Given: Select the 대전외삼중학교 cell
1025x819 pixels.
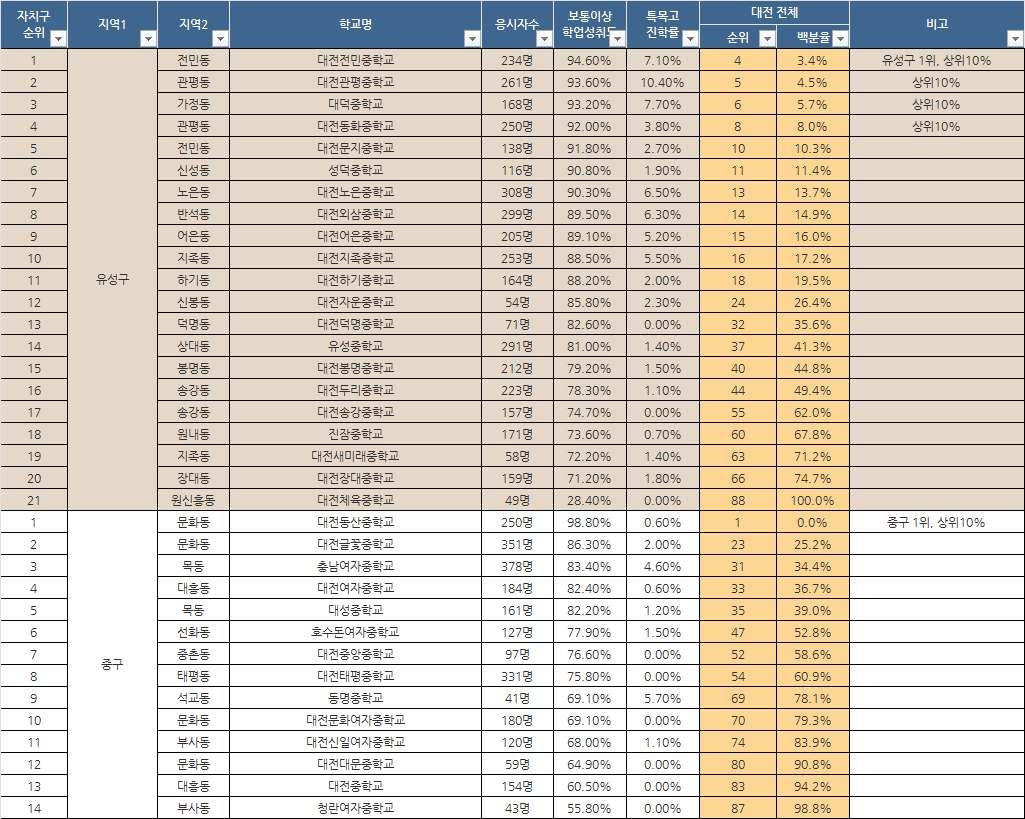Looking at the screenshot, I should click(356, 214).
